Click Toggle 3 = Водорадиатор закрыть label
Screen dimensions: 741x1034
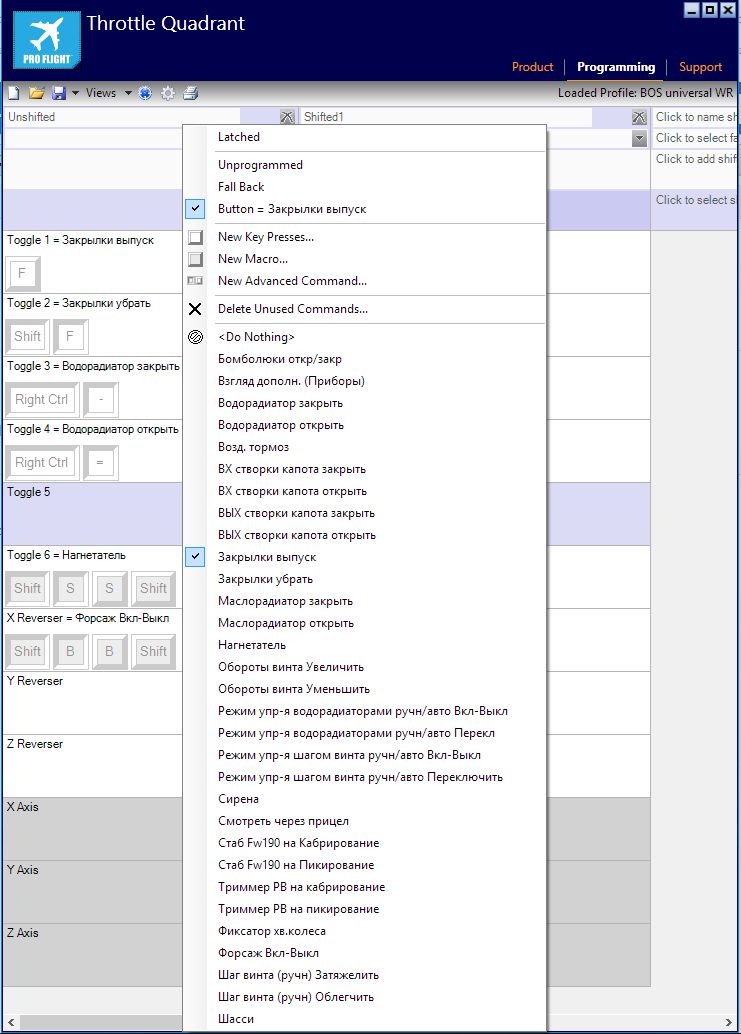point(93,366)
